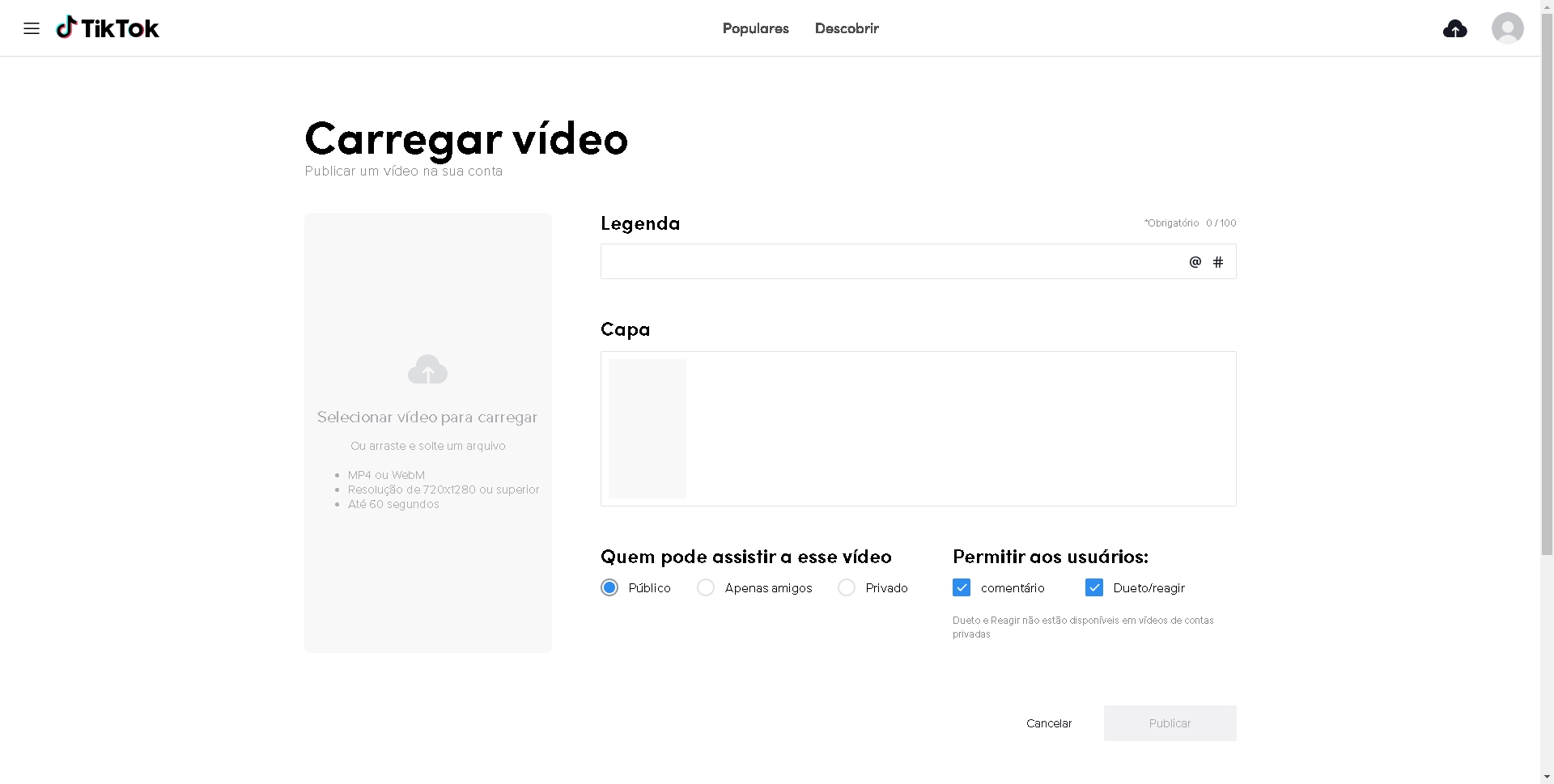
Task: Click the upload cloud icon in header
Action: [x=1454, y=29]
